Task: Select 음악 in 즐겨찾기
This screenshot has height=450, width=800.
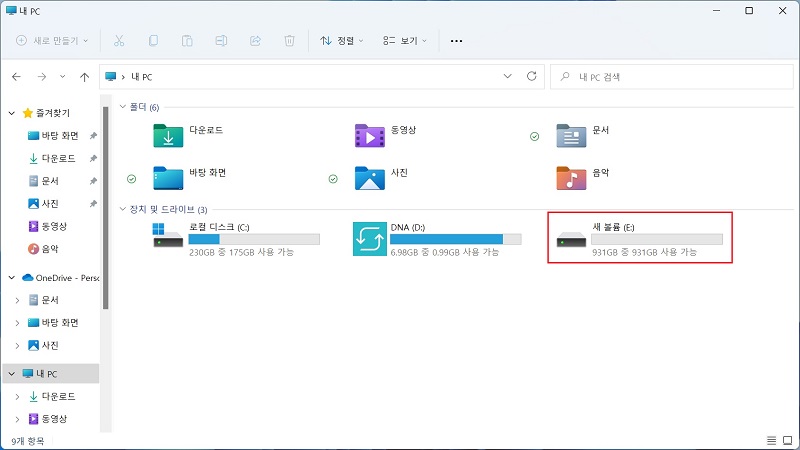Action: [43, 249]
